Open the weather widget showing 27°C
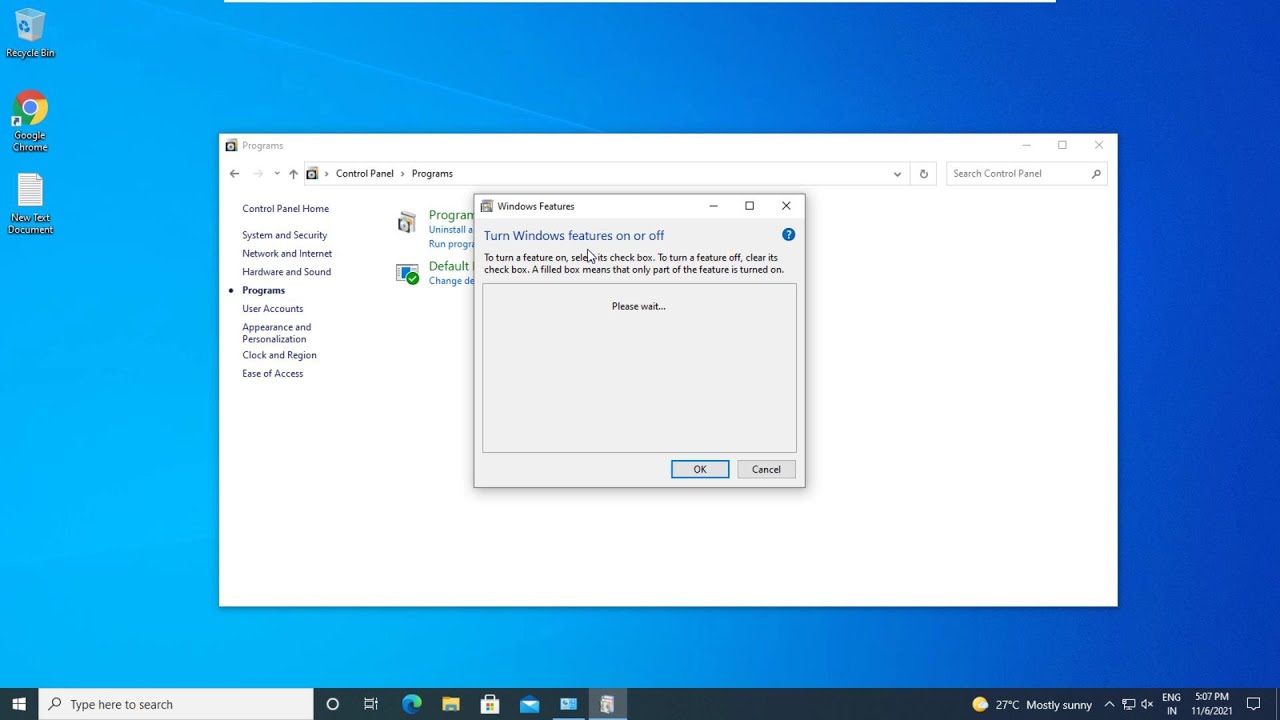 [1031, 704]
